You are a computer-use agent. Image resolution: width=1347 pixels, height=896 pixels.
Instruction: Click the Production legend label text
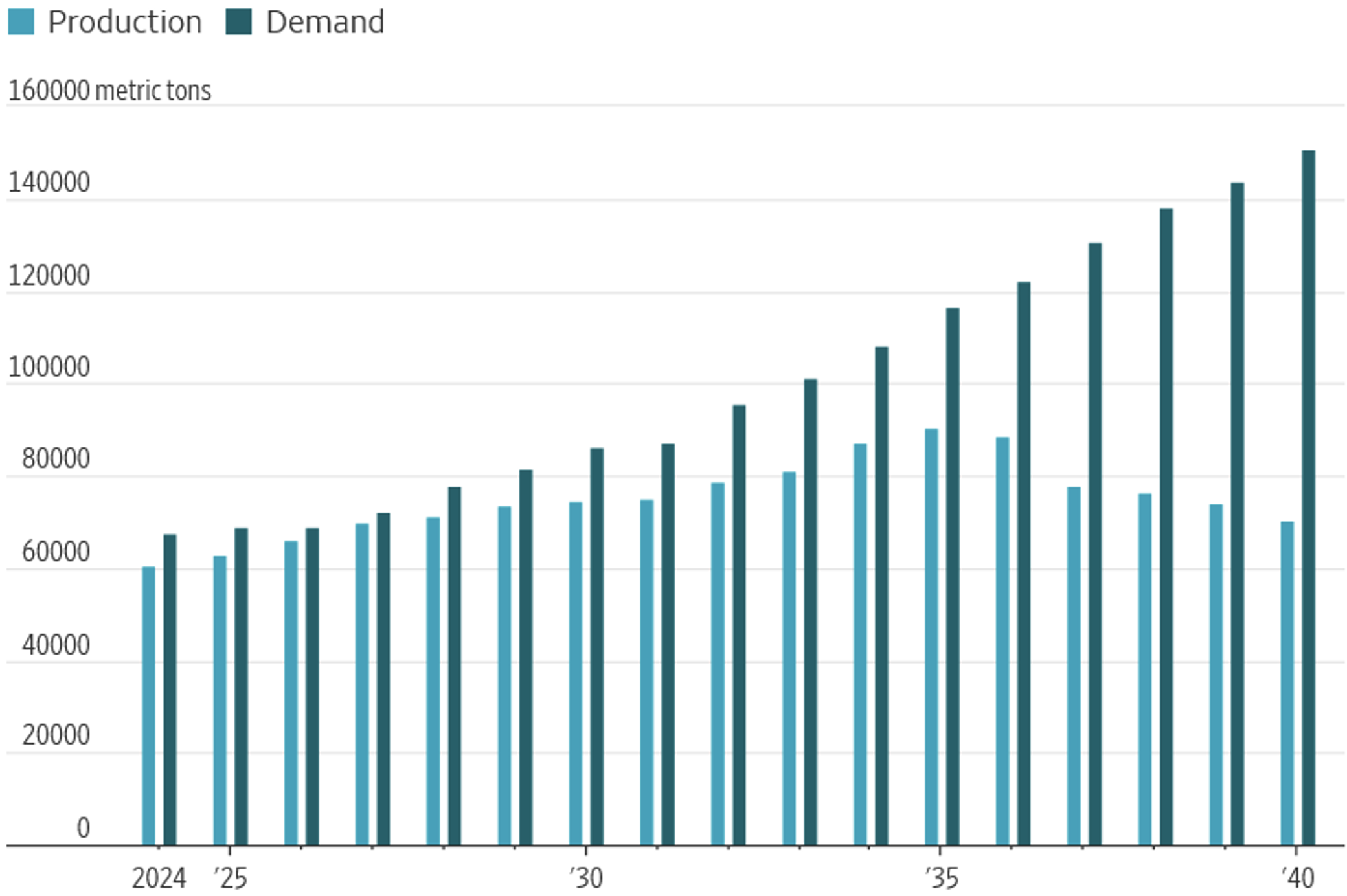[124, 23]
